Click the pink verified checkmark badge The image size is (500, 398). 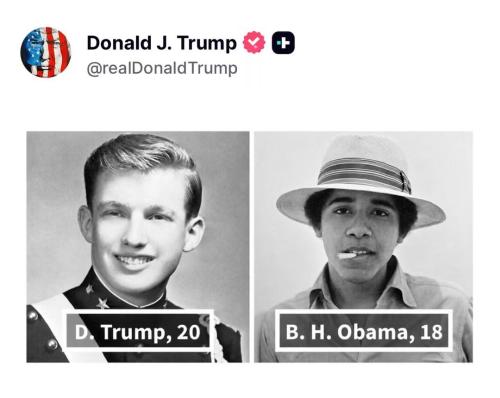[254, 42]
